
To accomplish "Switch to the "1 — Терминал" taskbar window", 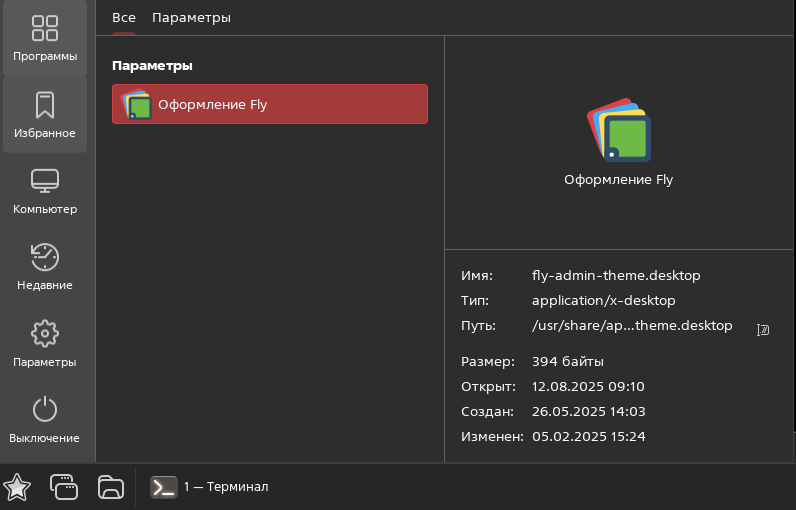I will click(210, 487).
